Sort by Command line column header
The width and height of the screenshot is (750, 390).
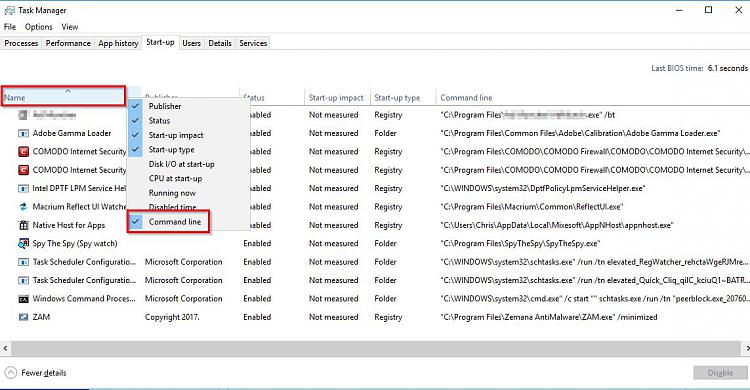[x=466, y=98]
